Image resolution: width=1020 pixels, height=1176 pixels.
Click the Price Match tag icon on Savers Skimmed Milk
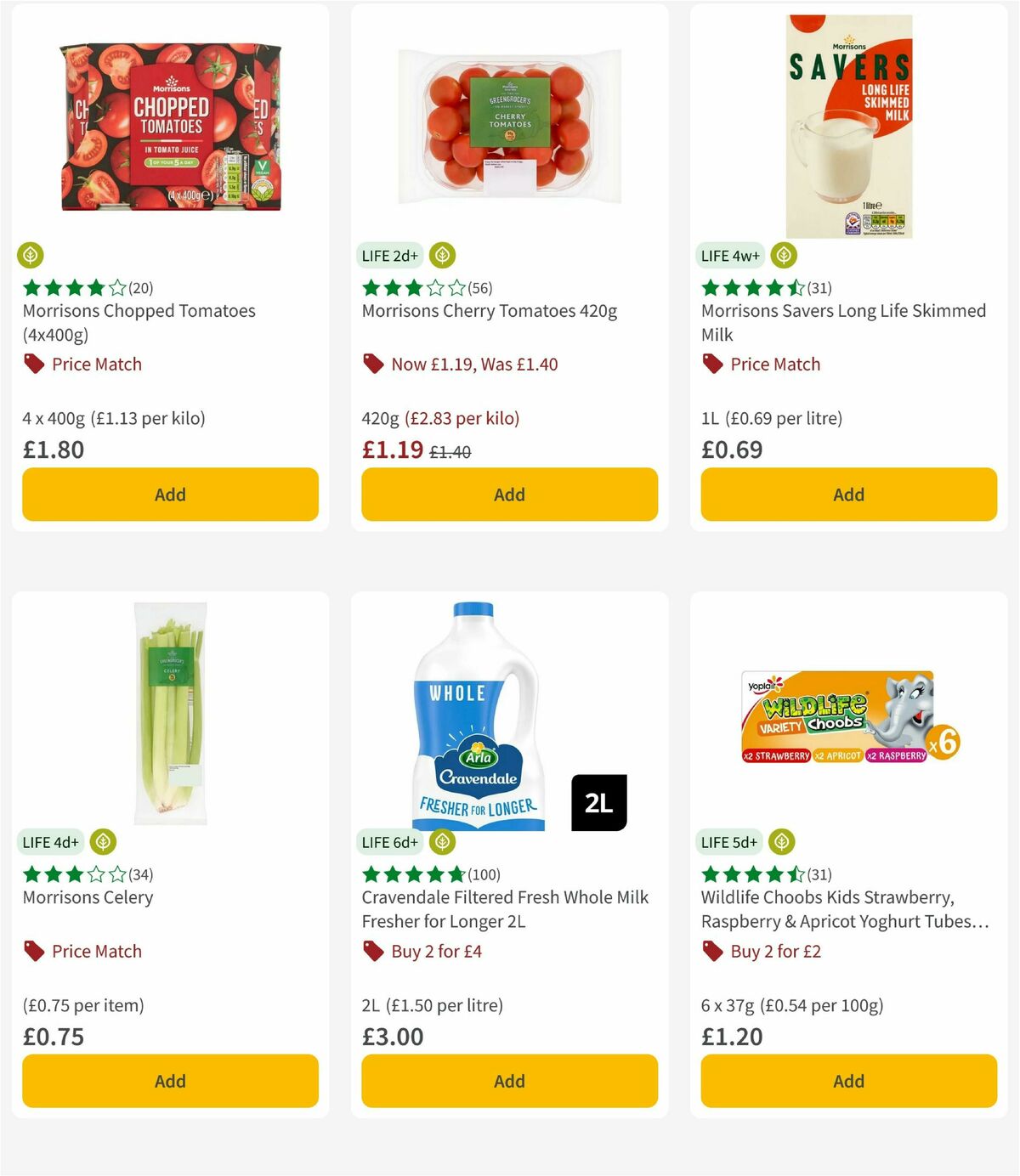712,364
